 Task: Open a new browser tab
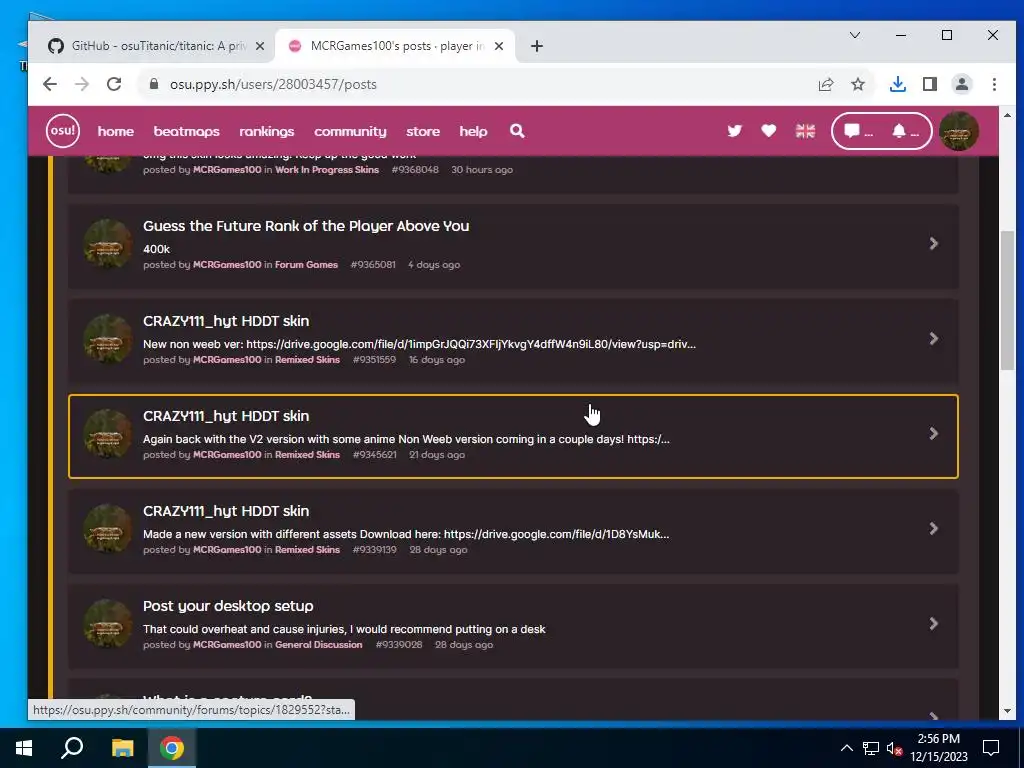coord(537,46)
